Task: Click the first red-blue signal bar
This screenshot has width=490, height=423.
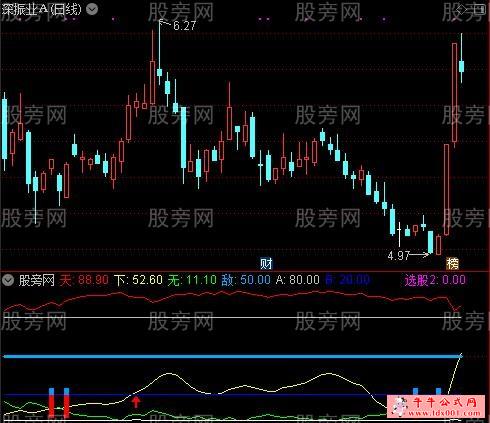Action: [x=51, y=403]
